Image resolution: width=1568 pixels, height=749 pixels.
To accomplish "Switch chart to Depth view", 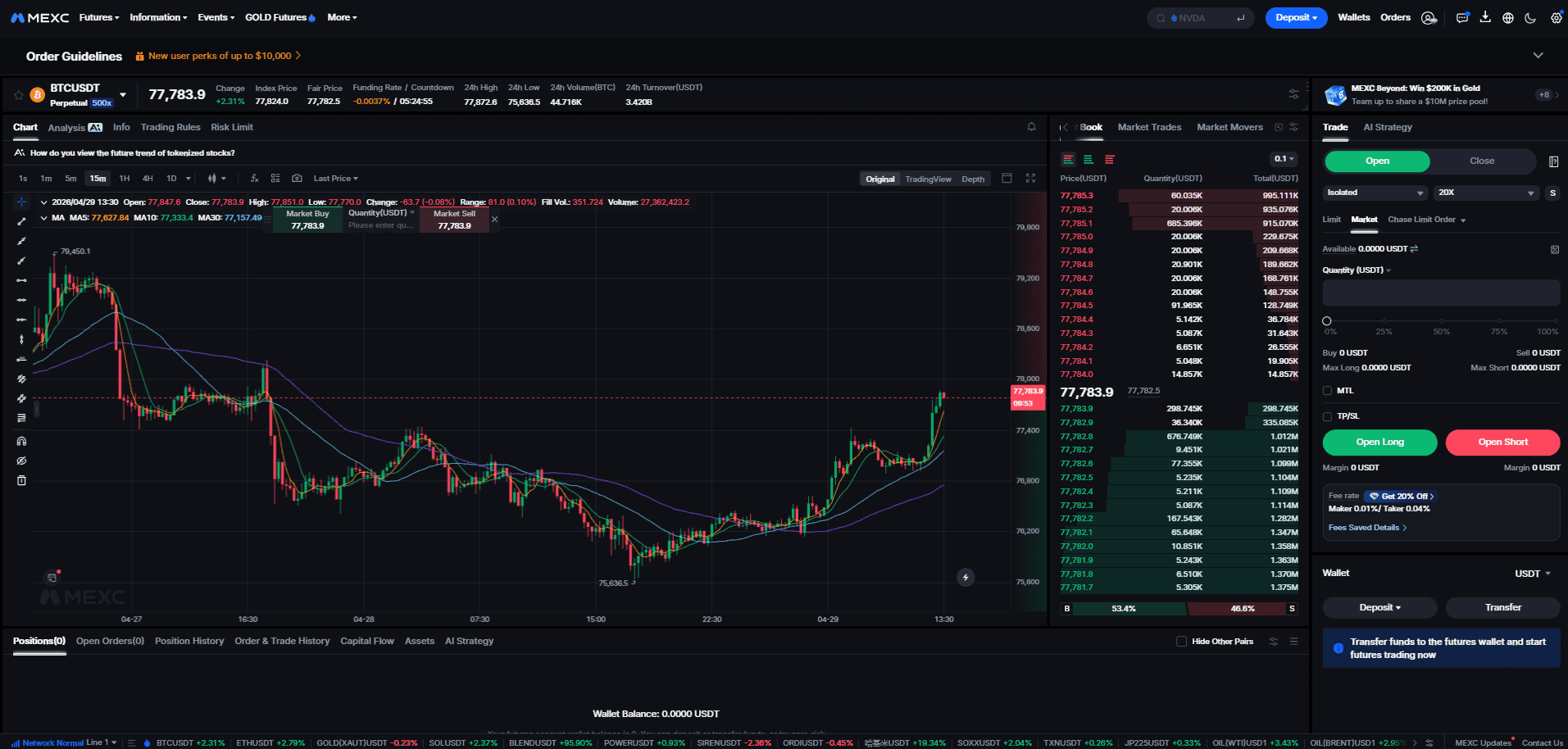I will [x=973, y=179].
